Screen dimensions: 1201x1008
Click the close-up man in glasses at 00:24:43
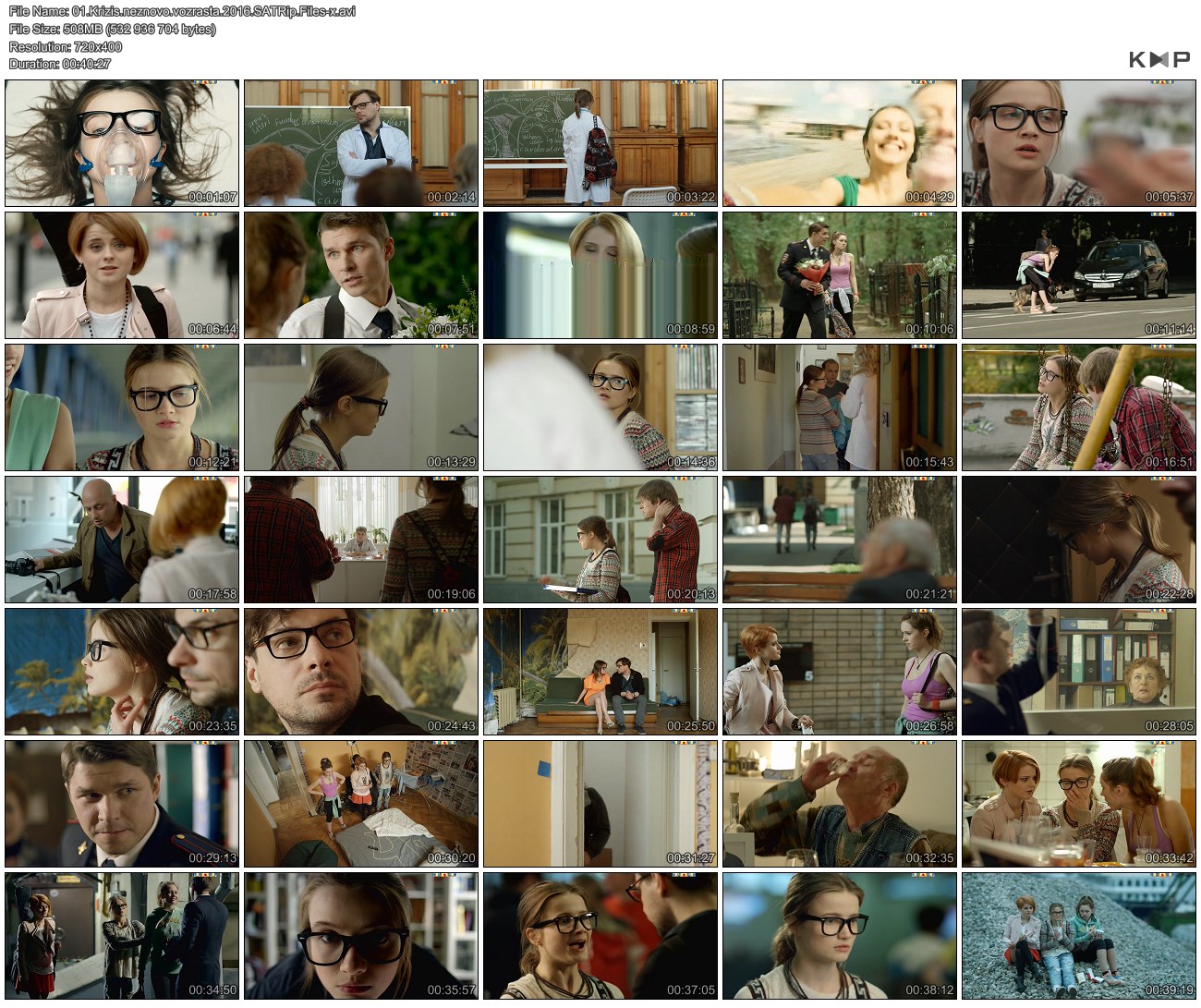click(x=361, y=672)
